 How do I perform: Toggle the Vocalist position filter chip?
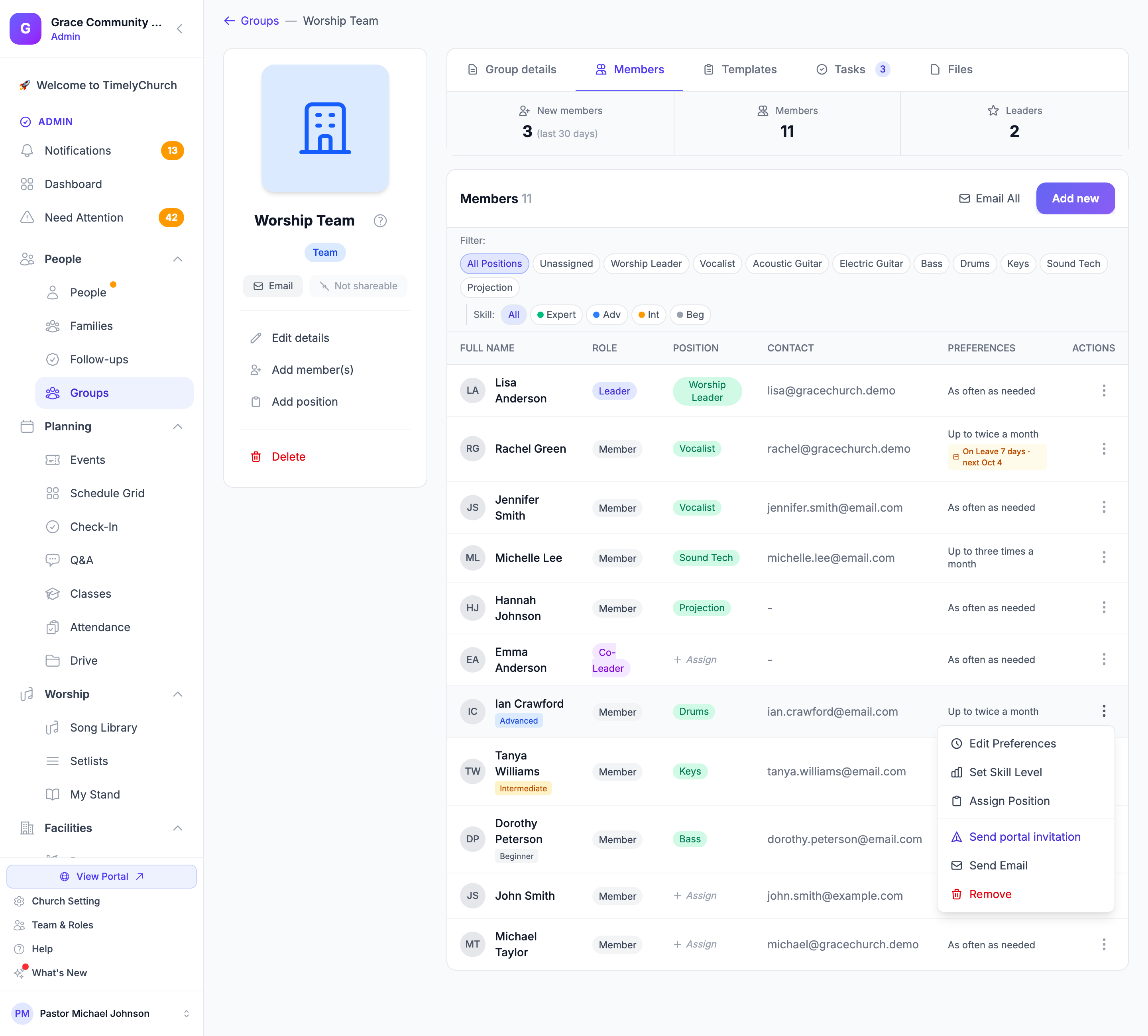coord(717,263)
